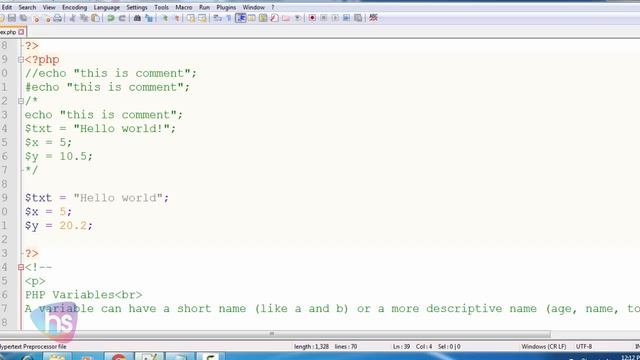Open the Settings menu
Image resolution: width=640 pixels, height=360 pixels.
coord(137,7)
